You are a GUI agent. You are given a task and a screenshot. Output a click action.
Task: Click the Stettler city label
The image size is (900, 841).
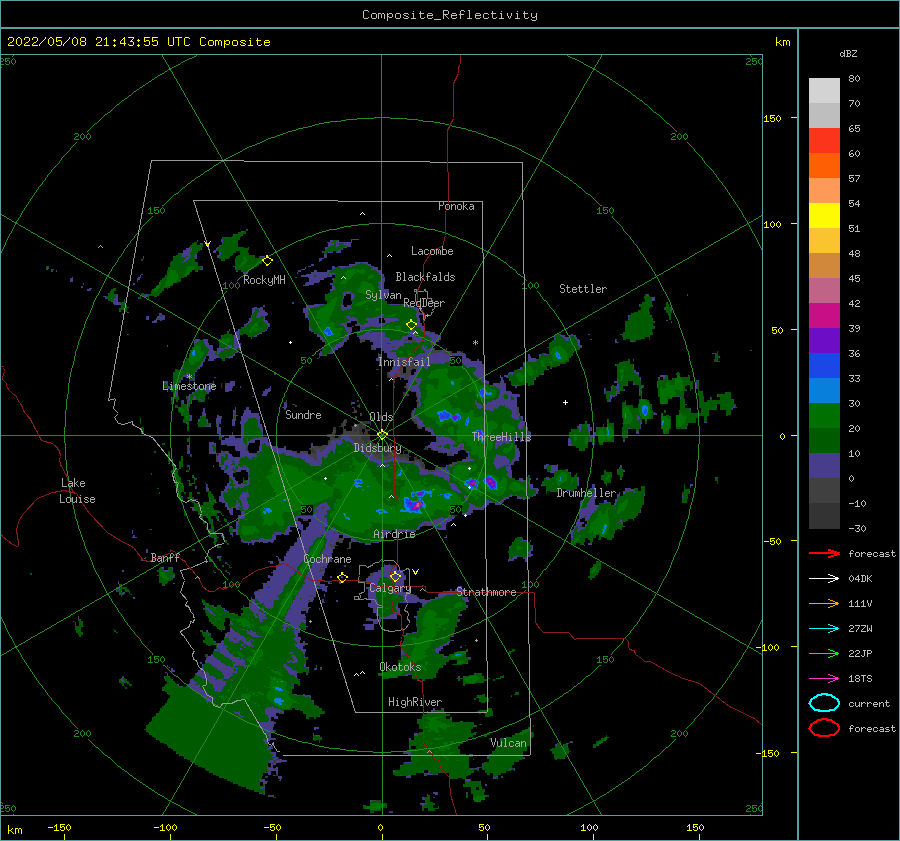[583, 289]
